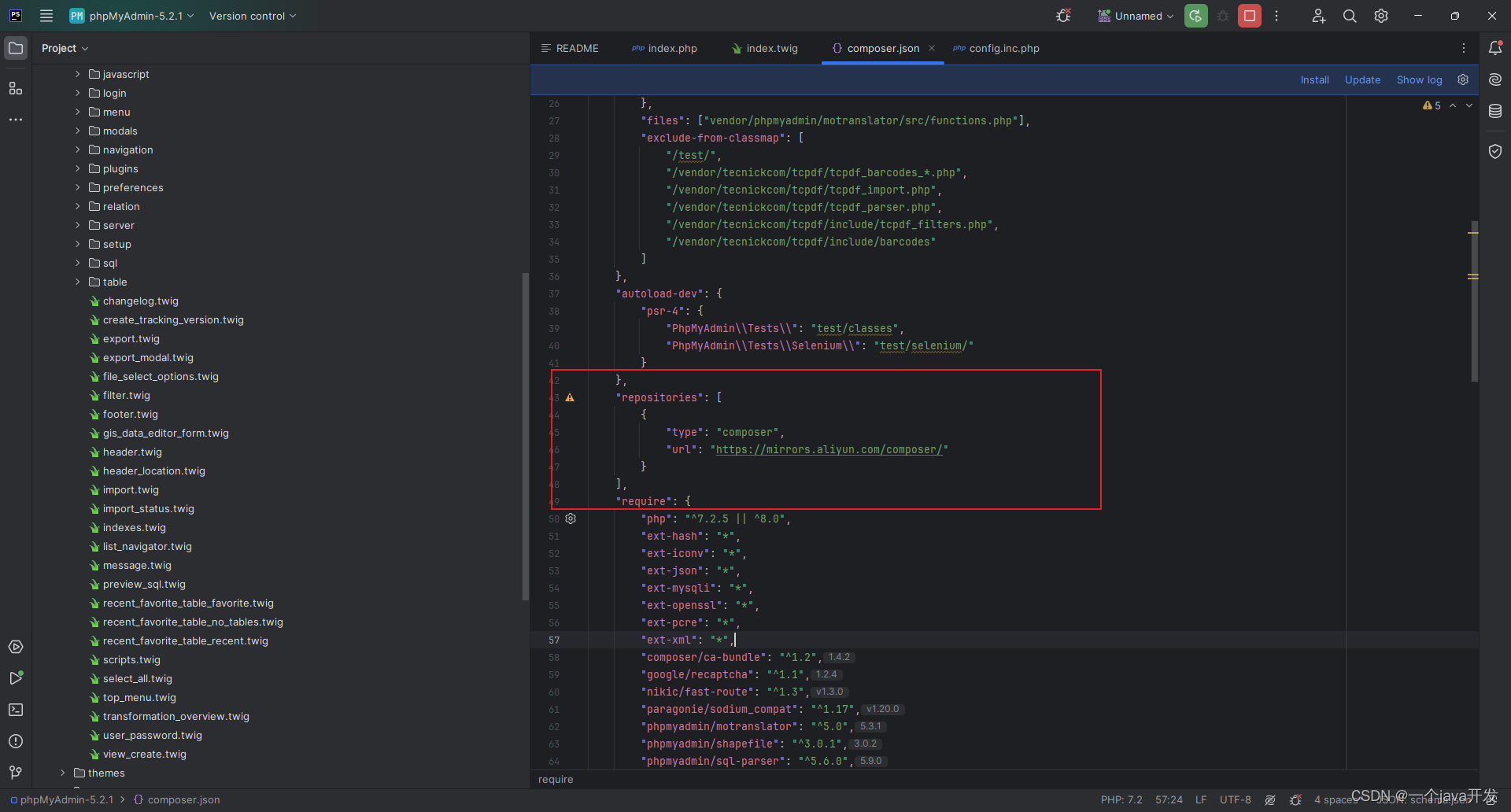Image resolution: width=1511 pixels, height=812 pixels.
Task: Expand the themes folder
Action: [63, 773]
